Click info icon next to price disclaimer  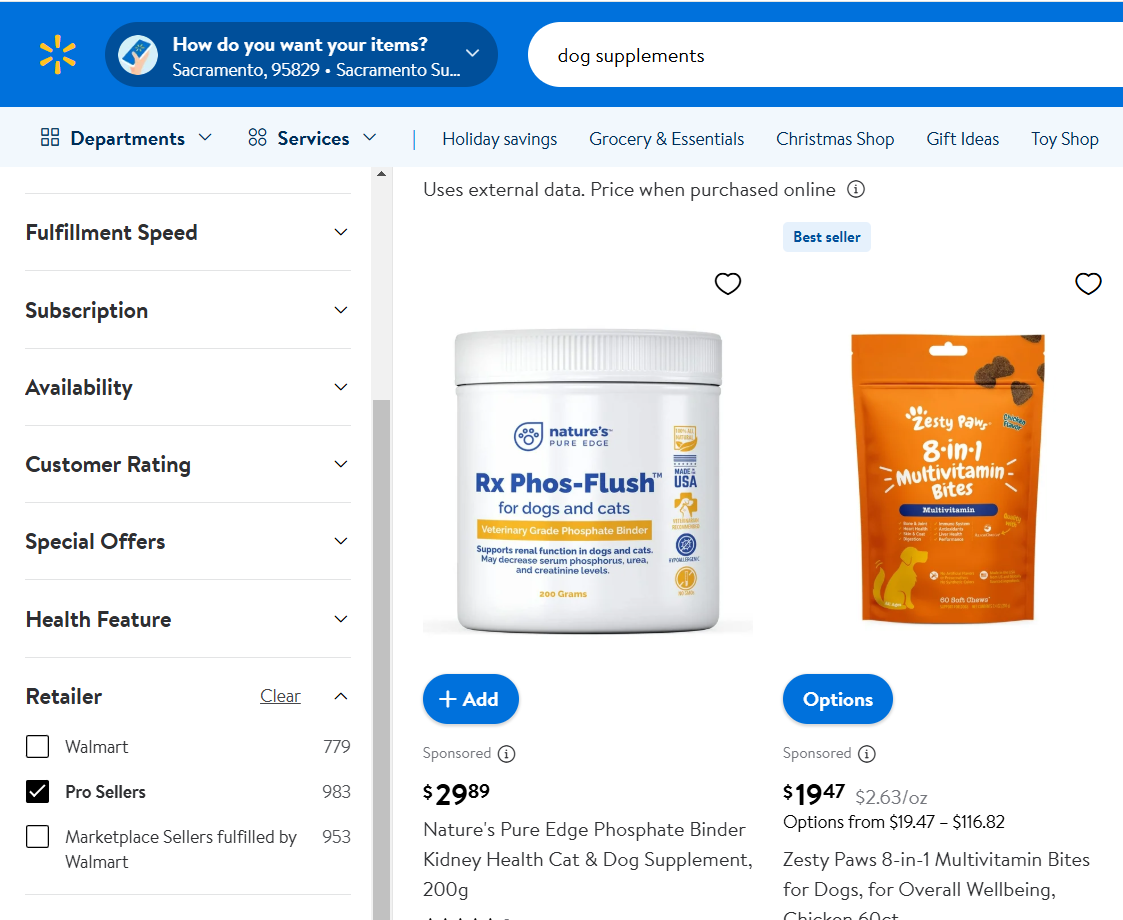[856, 189]
